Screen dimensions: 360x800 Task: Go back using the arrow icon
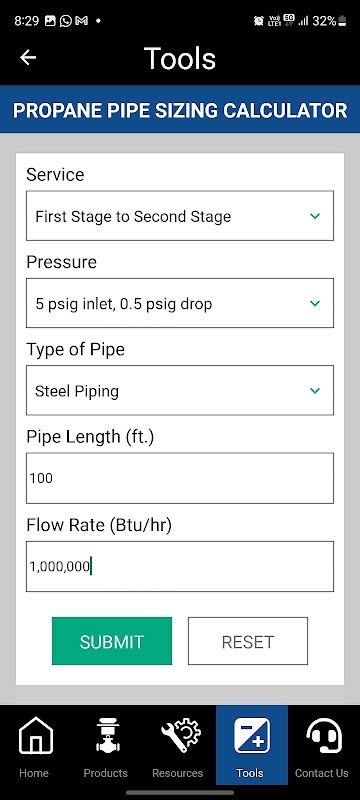(x=28, y=58)
